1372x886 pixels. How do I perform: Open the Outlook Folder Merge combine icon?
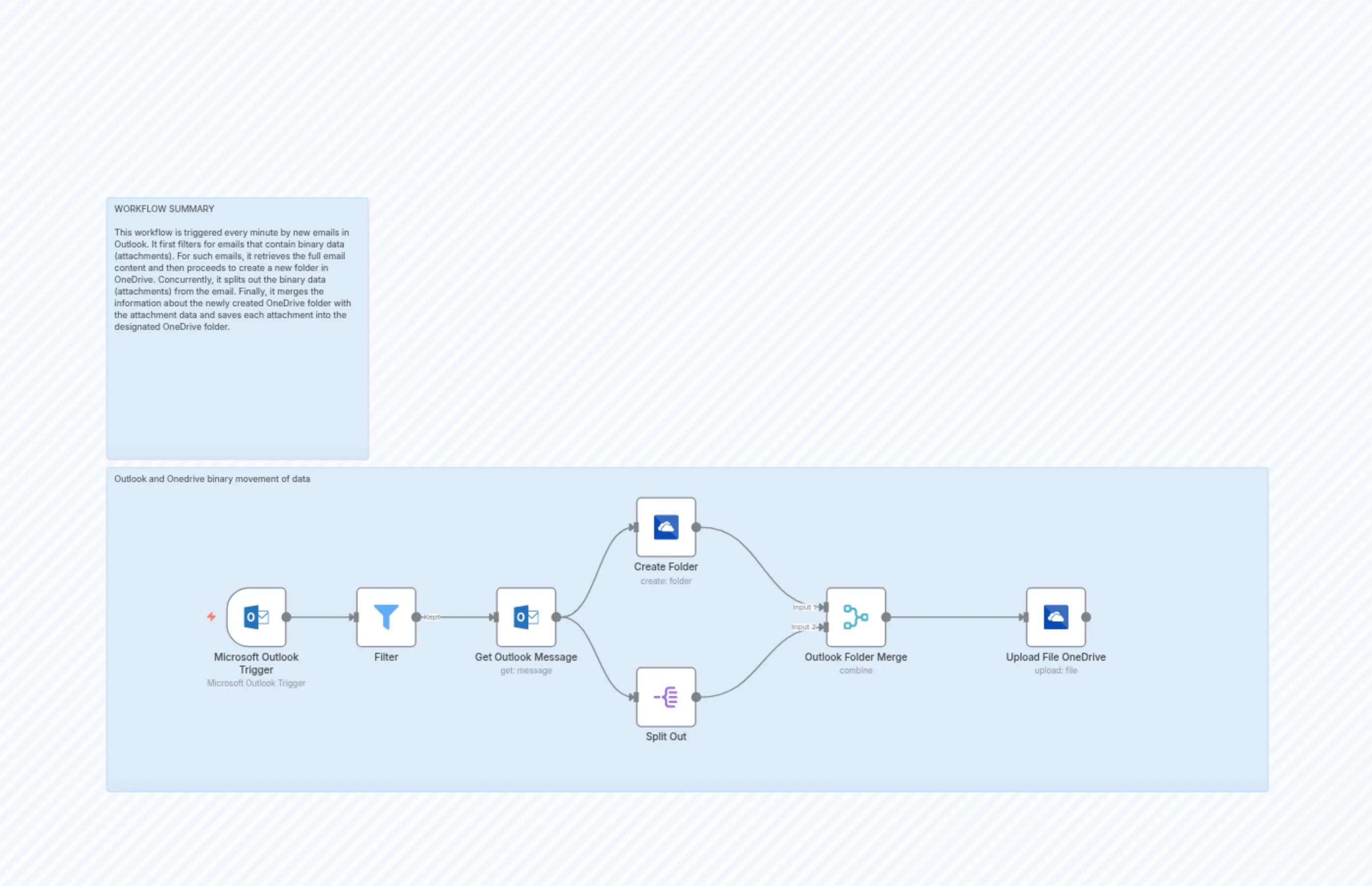(856, 616)
